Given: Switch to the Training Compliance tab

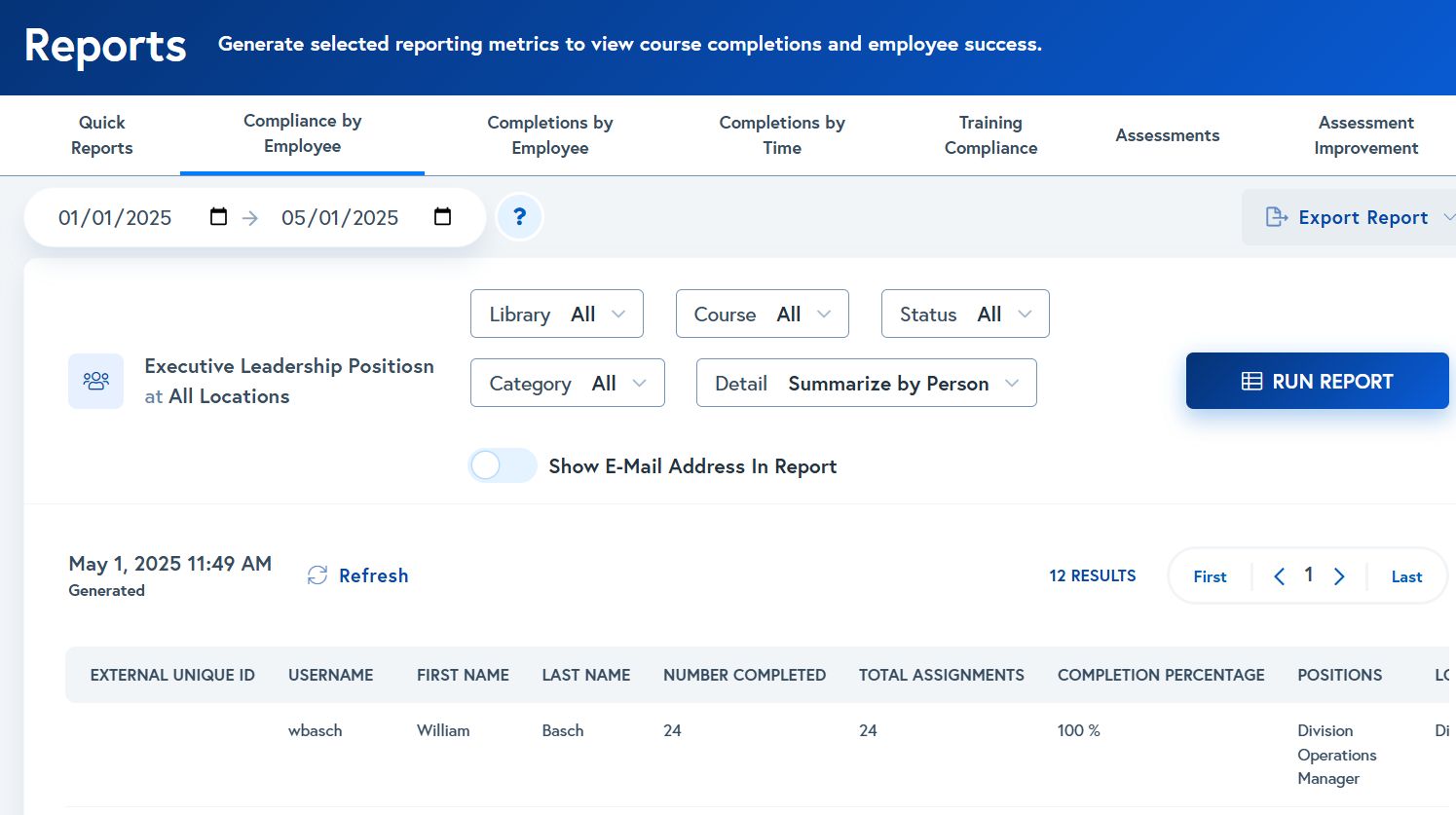Looking at the screenshot, I should pos(990,135).
